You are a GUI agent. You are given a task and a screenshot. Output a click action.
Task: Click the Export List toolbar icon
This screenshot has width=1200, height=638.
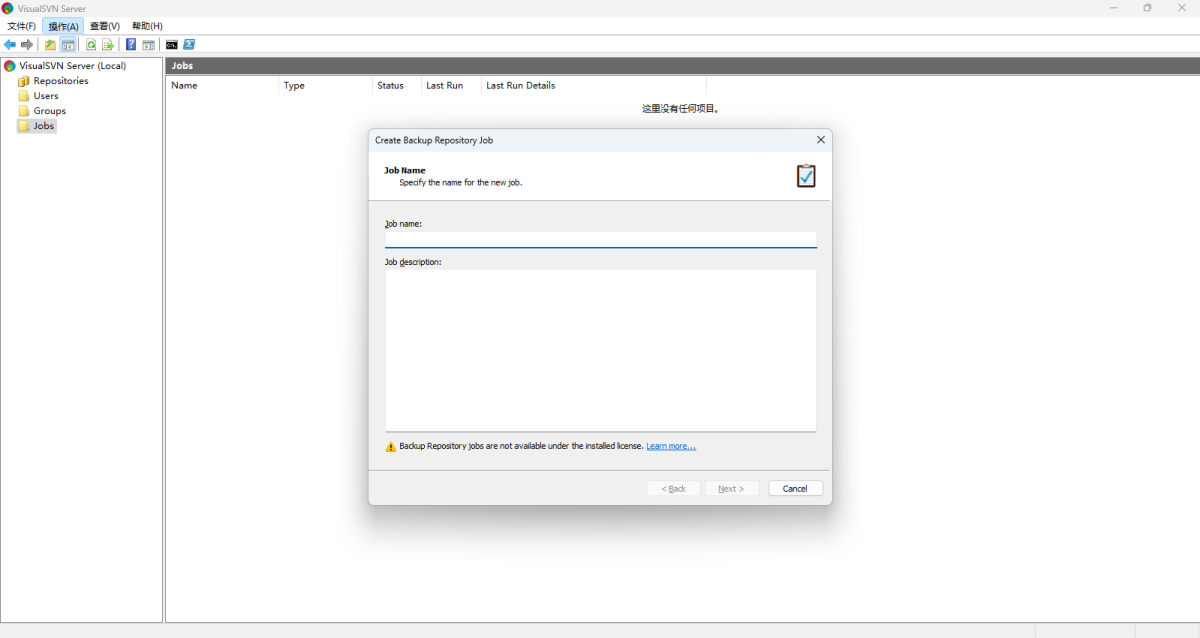(x=108, y=45)
